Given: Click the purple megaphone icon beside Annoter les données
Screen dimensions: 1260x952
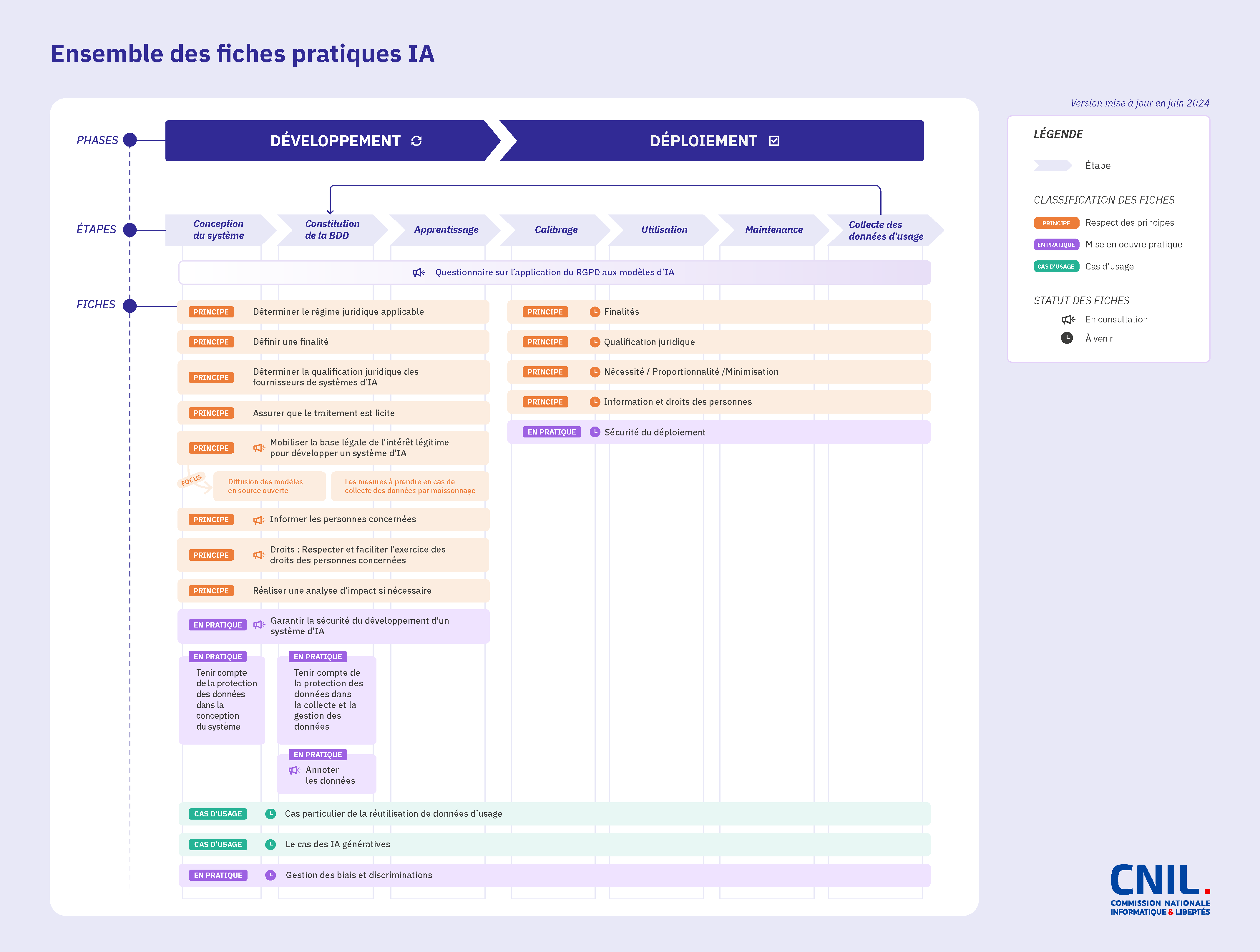Looking at the screenshot, I should click(294, 770).
